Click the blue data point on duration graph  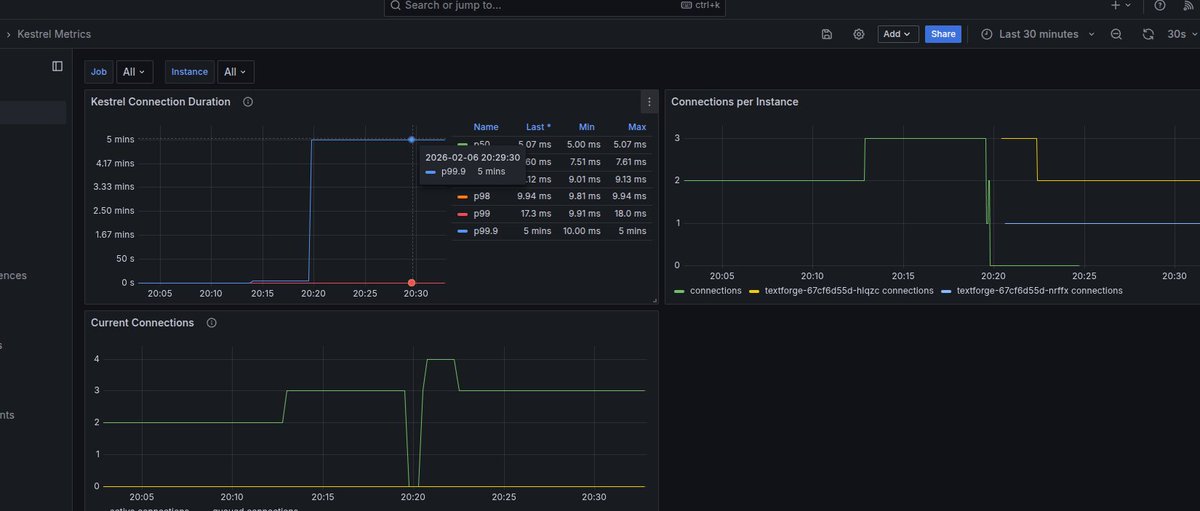coord(411,139)
